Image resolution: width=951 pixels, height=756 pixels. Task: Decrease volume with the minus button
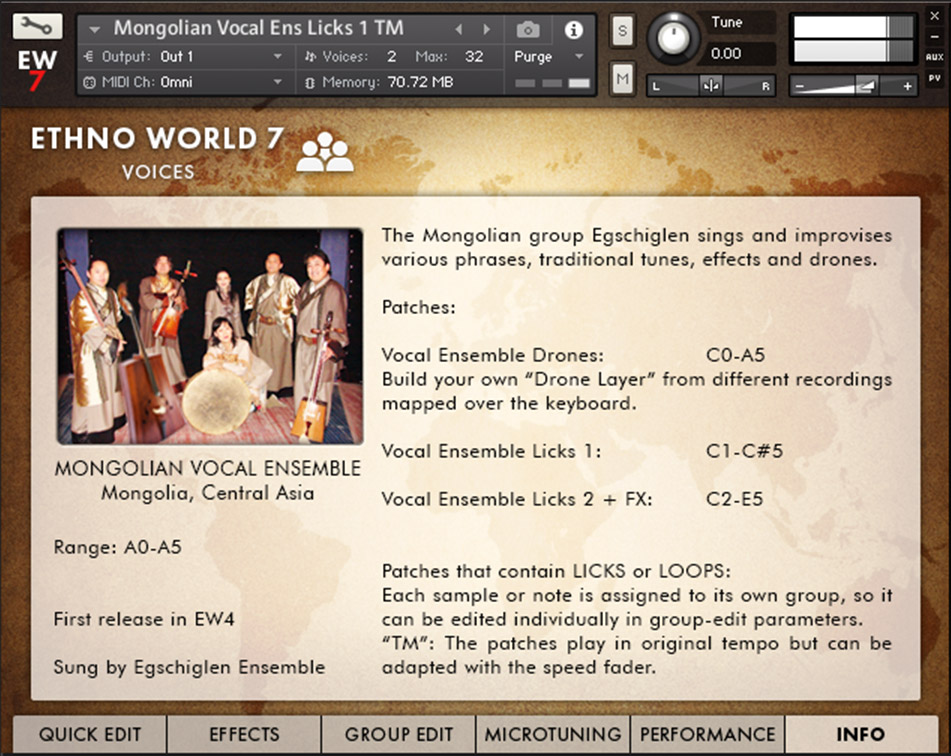point(799,86)
